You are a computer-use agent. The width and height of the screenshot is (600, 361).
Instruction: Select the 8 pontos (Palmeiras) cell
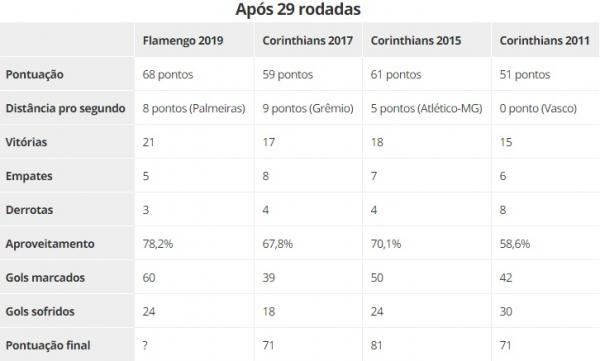click(194, 108)
